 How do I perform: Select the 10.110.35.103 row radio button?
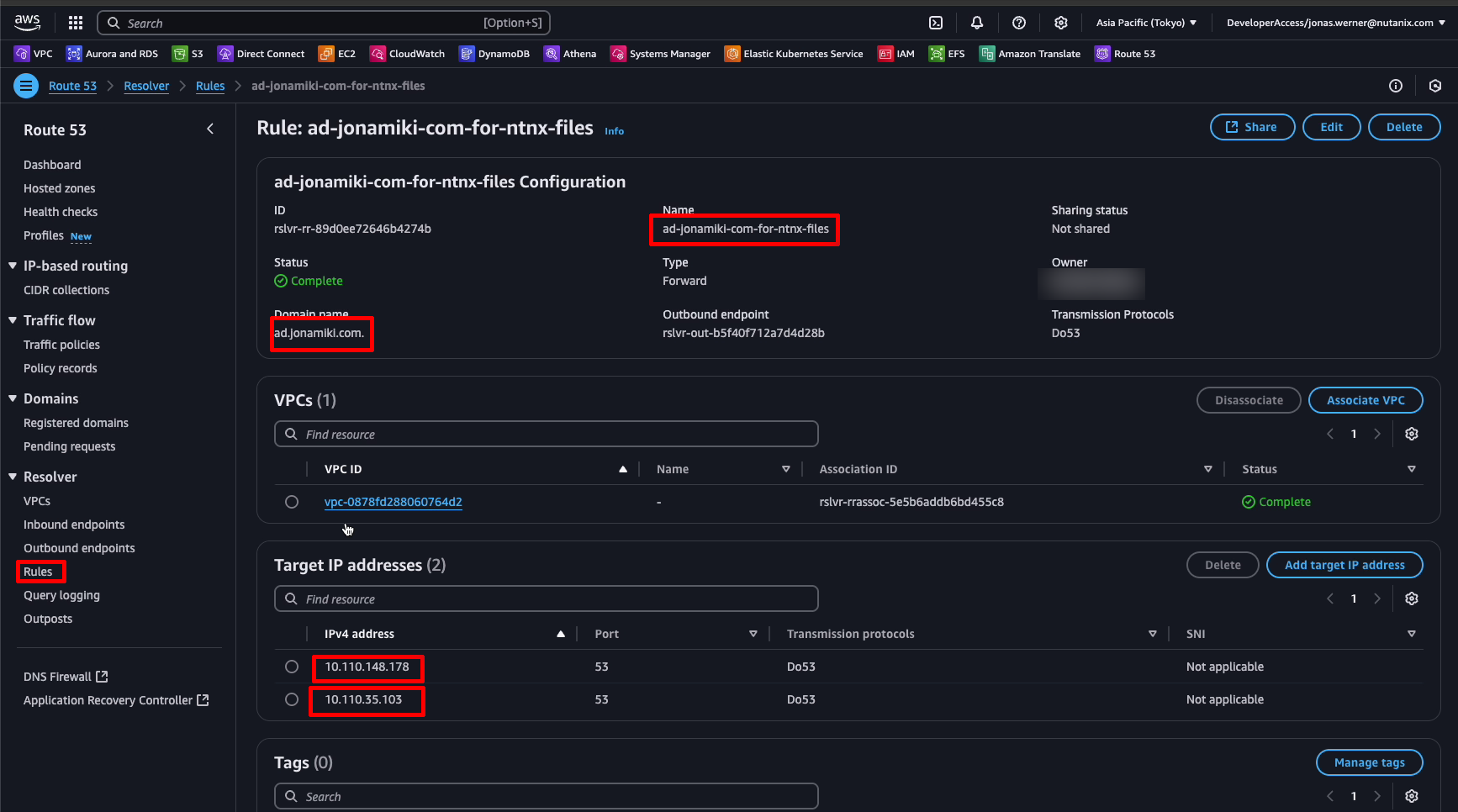tap(292, 699)
